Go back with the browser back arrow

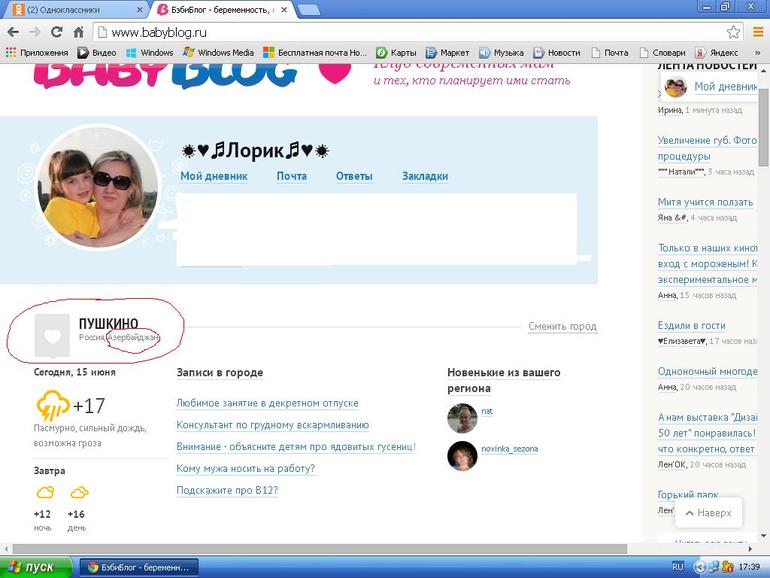tap(13, 32)
